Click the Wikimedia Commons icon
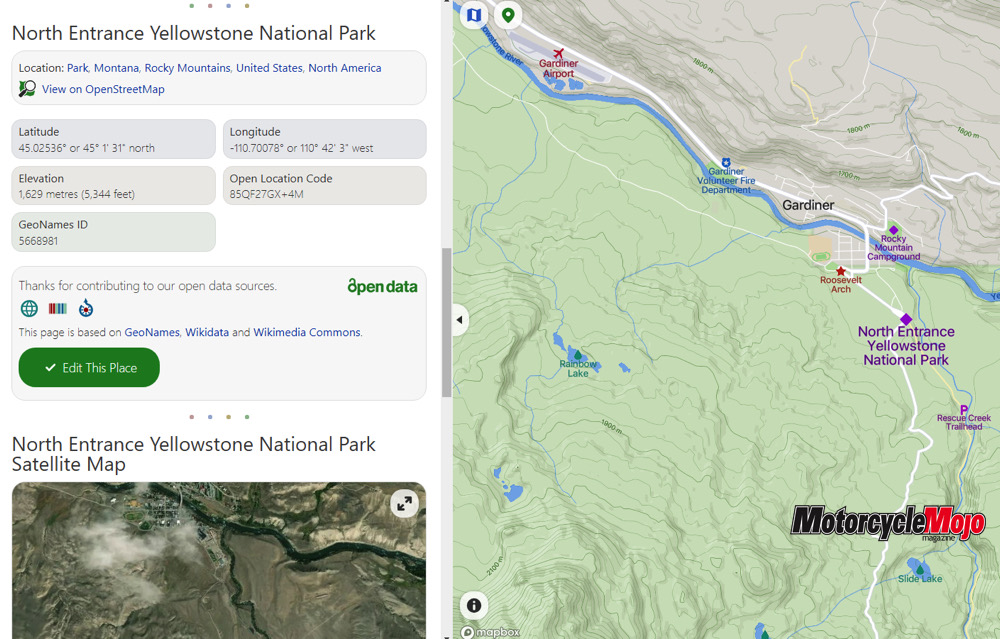The width and height of the screenshot is (1000, 639). (x=86, y=309)
